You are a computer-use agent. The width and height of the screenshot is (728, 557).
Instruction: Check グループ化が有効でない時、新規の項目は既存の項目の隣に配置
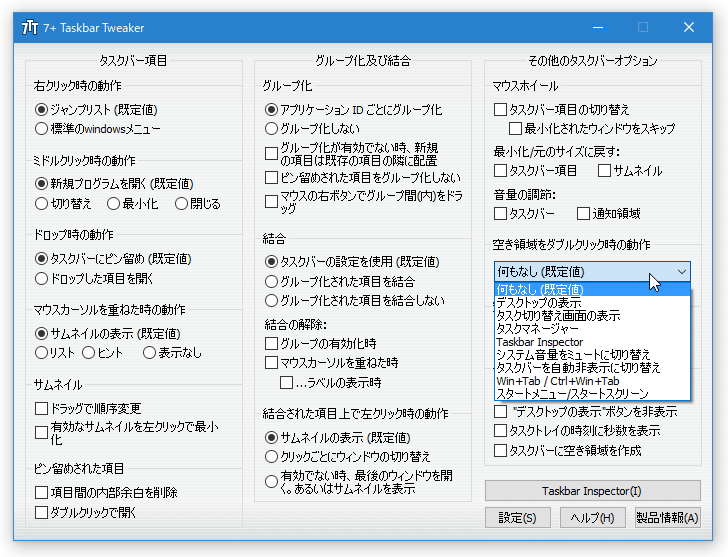pos(271,154)
